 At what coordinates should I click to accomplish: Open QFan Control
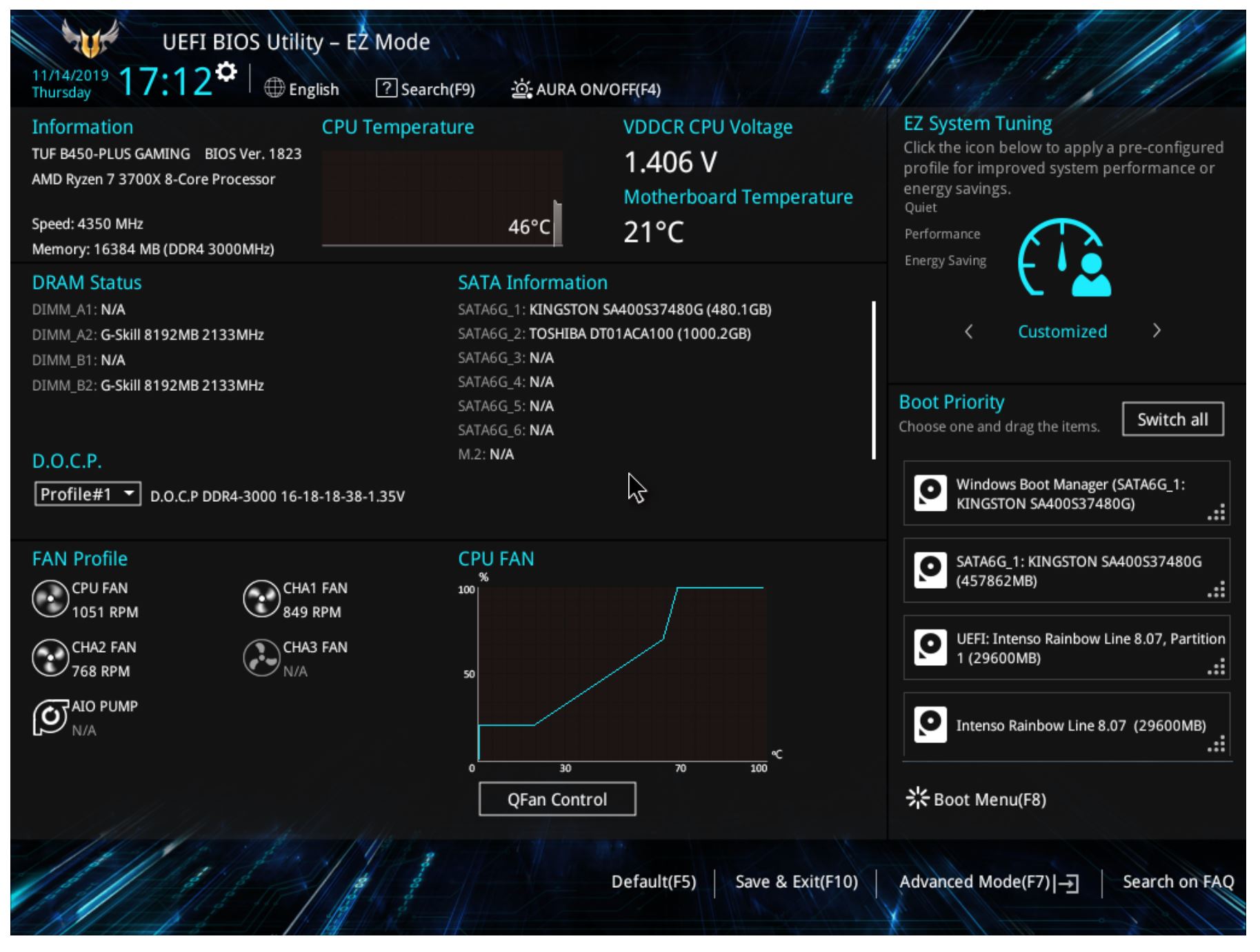pos(557,799)
